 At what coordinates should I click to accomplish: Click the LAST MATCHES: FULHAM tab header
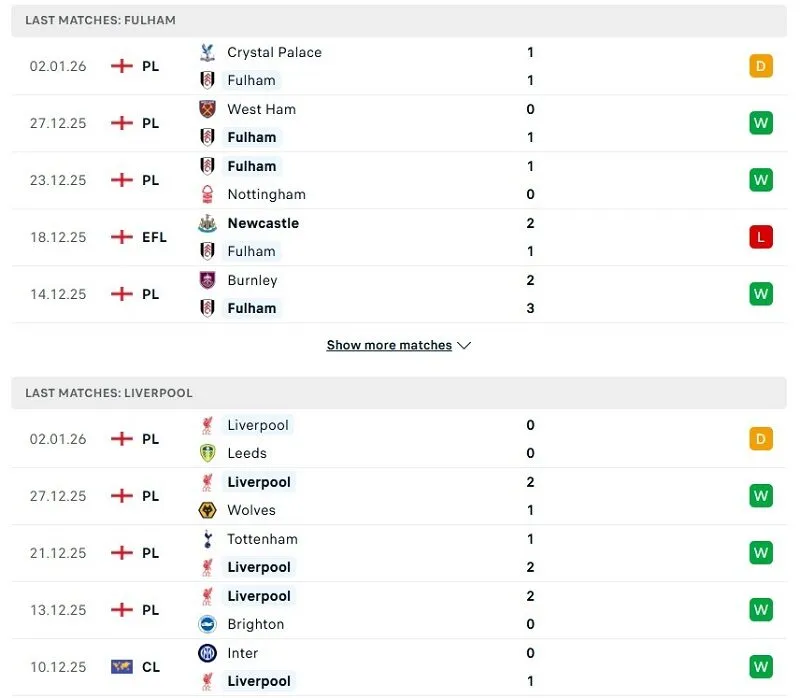[x=101, y=20]
